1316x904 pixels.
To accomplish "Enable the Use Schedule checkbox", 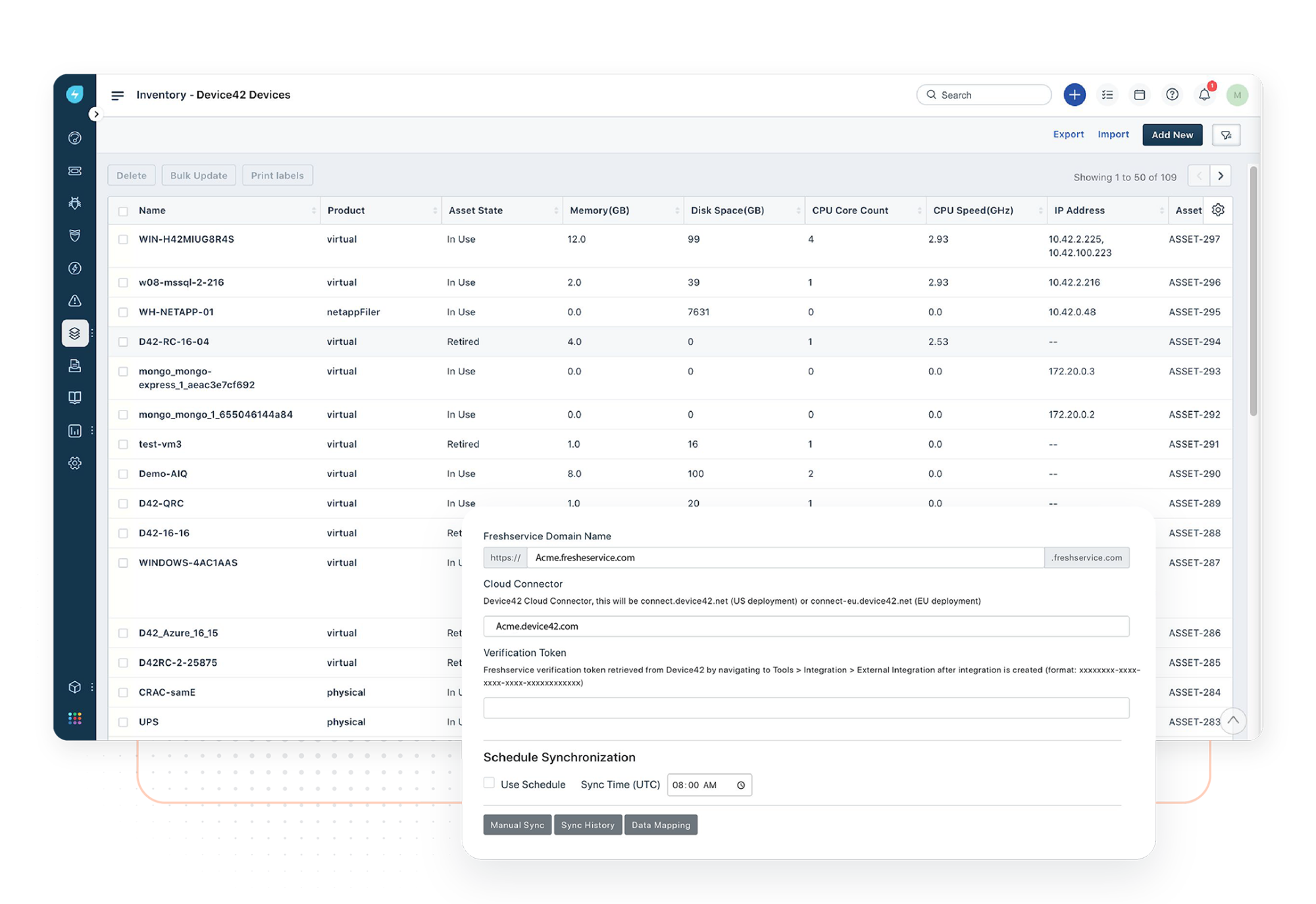I will point(489,783).
